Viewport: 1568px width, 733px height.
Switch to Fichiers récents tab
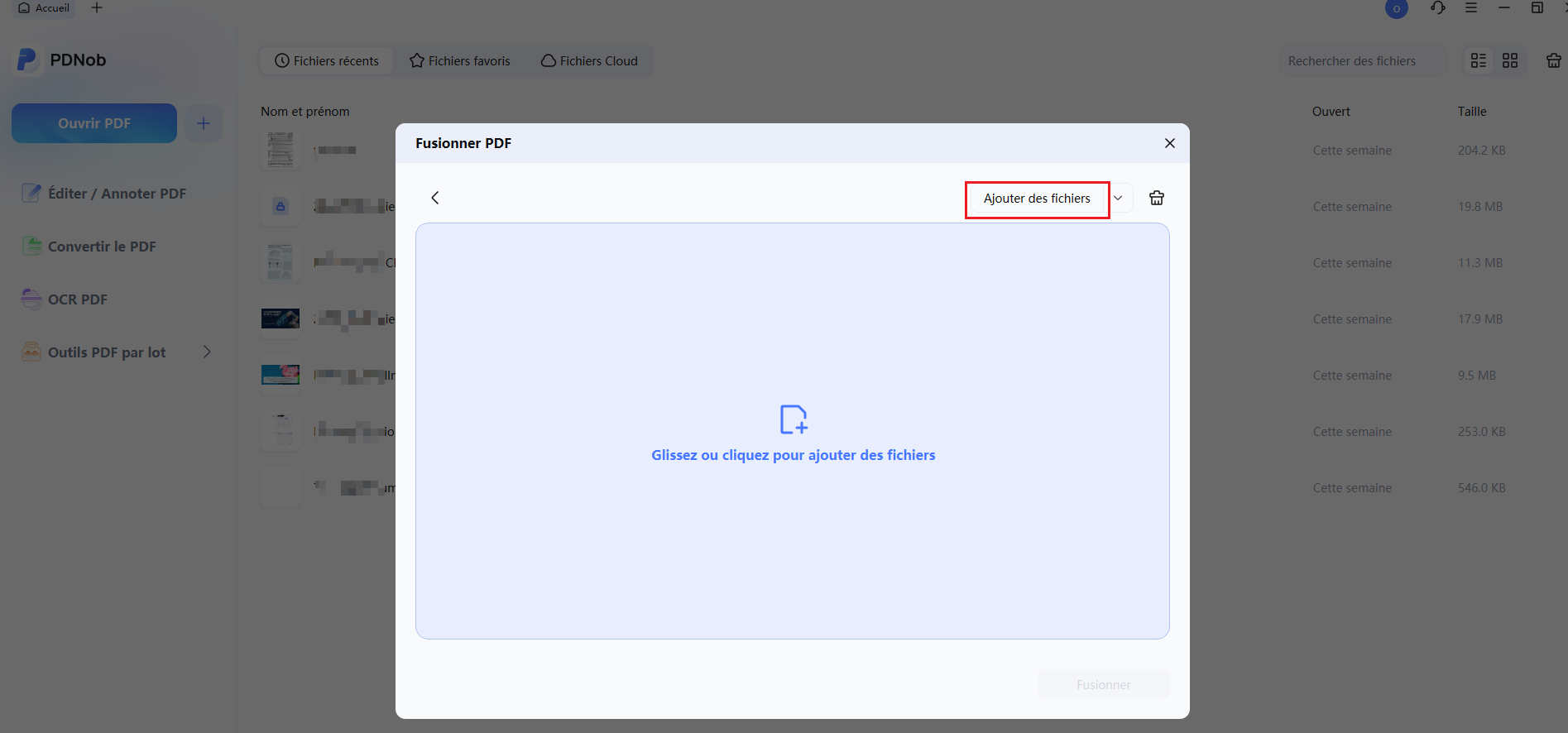tap(327, 61)
